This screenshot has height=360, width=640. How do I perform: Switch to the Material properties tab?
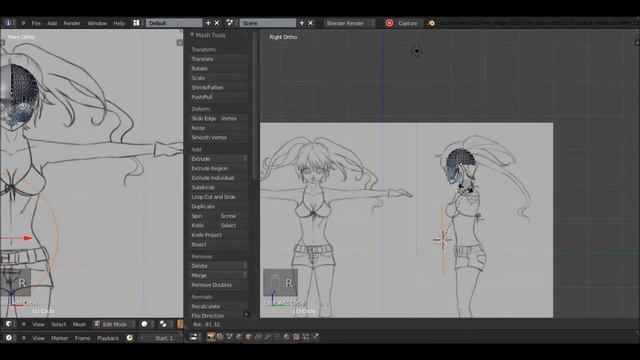coord(287,337)
